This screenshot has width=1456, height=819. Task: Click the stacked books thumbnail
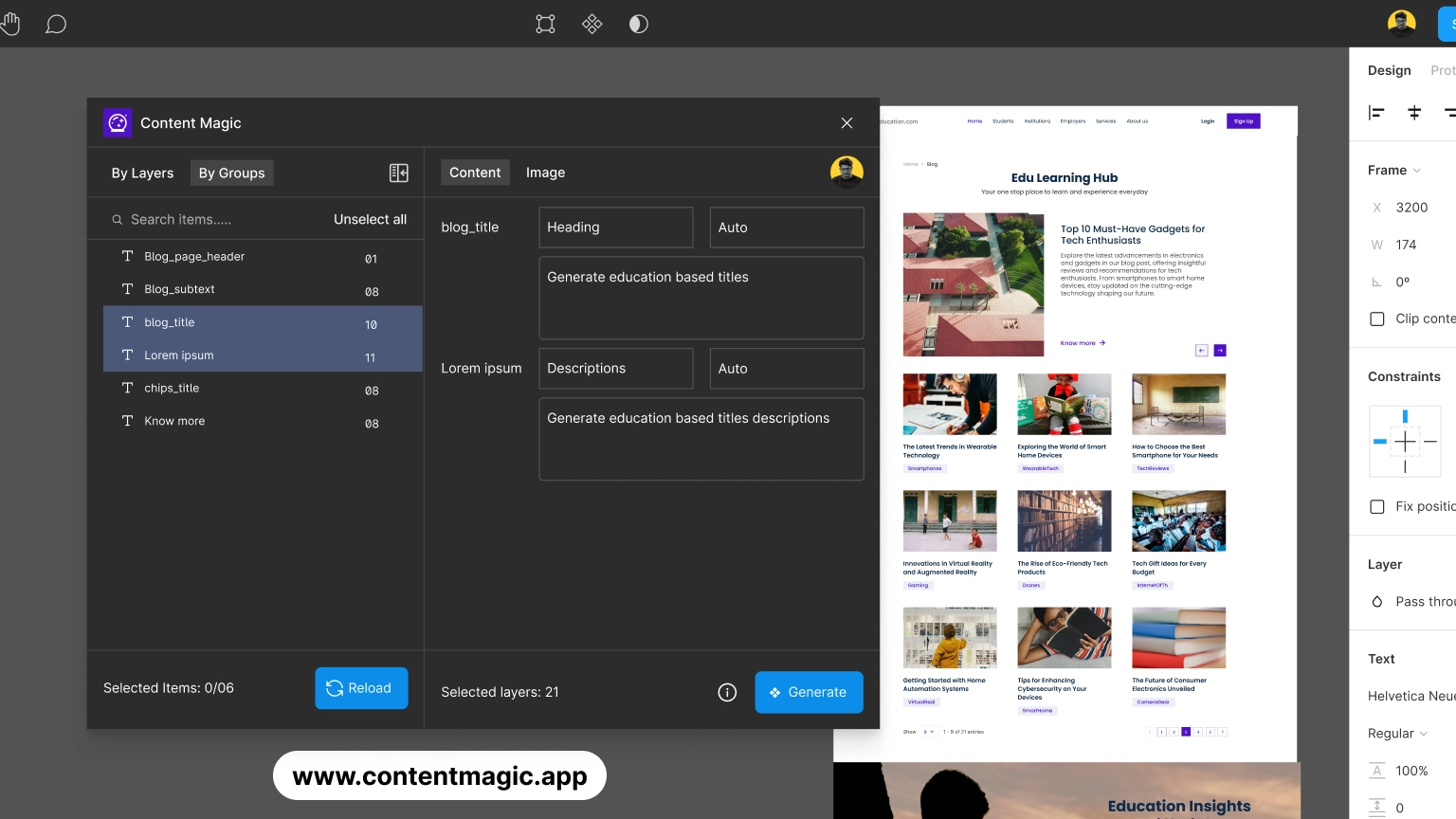[1178, 638]
